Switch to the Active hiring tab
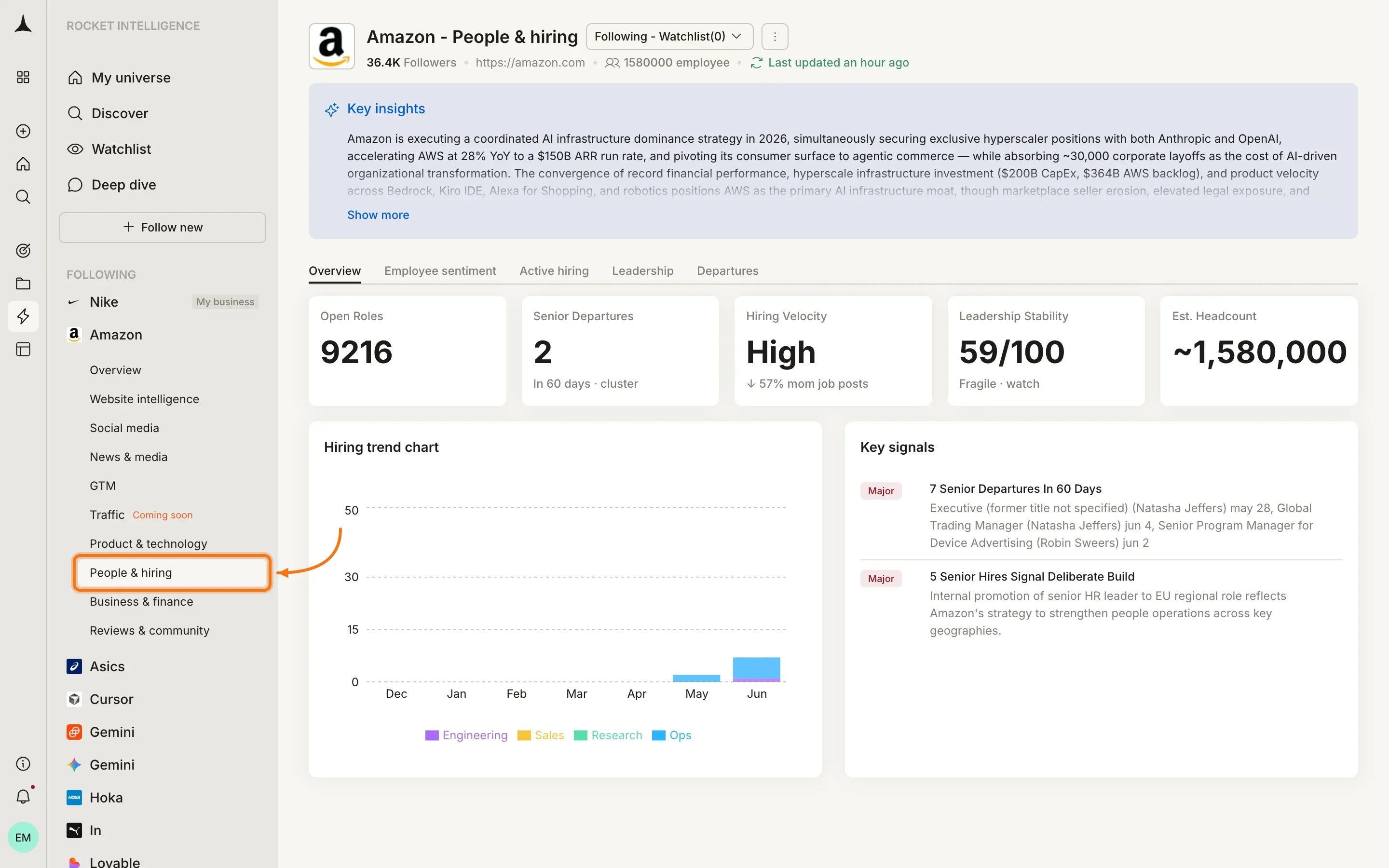1389x868 pixels. (x=554, y=271)
